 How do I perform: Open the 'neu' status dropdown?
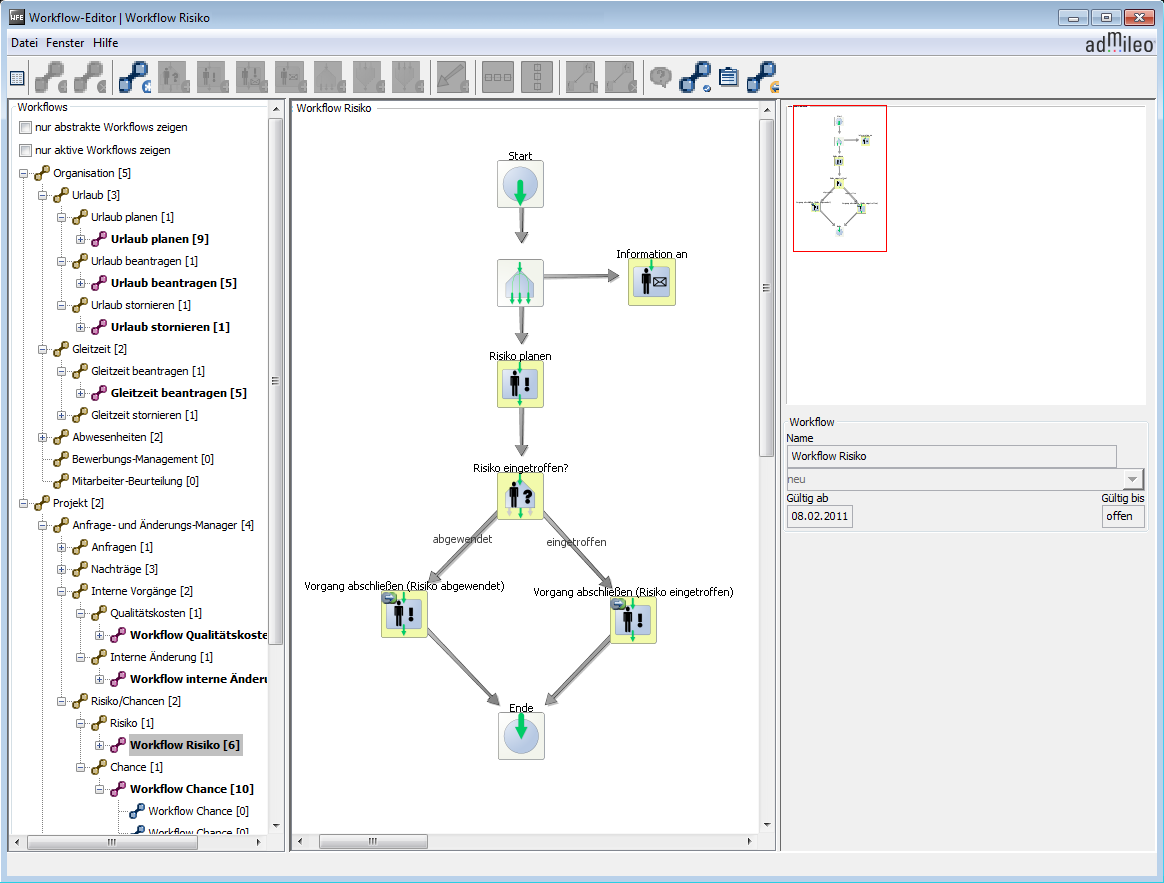pos(1131,479)
